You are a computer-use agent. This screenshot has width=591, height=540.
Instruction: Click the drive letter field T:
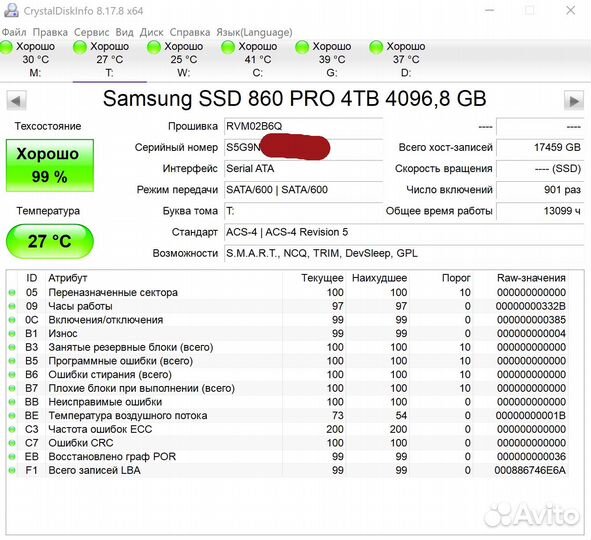click(x=303, y=211)
